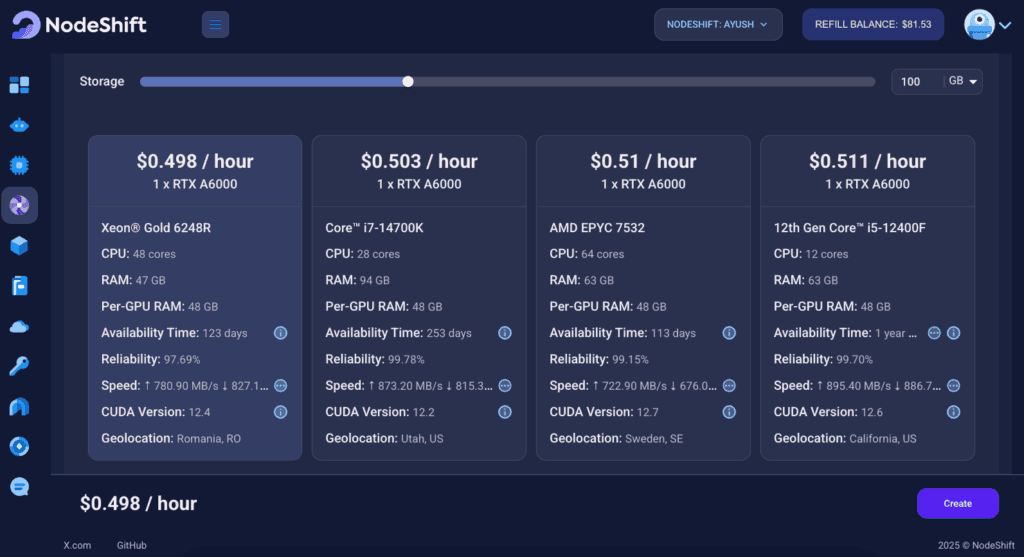1024x557 pixels.
Task: Click the chat bubble icon in sidebar
Action: tap(19, 486)
